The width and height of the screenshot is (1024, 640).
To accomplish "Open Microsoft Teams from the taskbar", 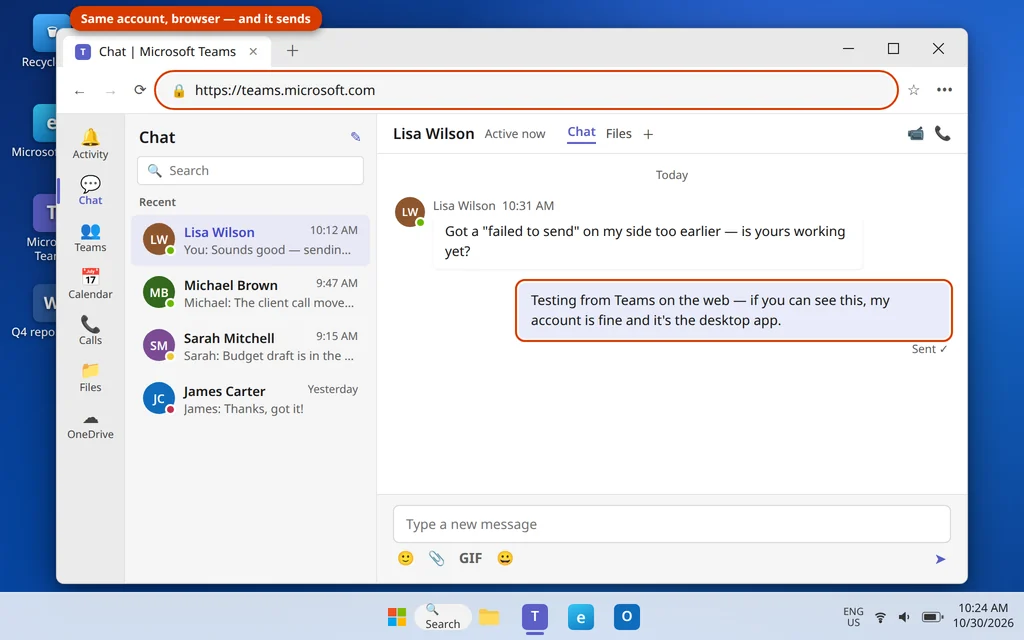I will click(x=535, y=616).
